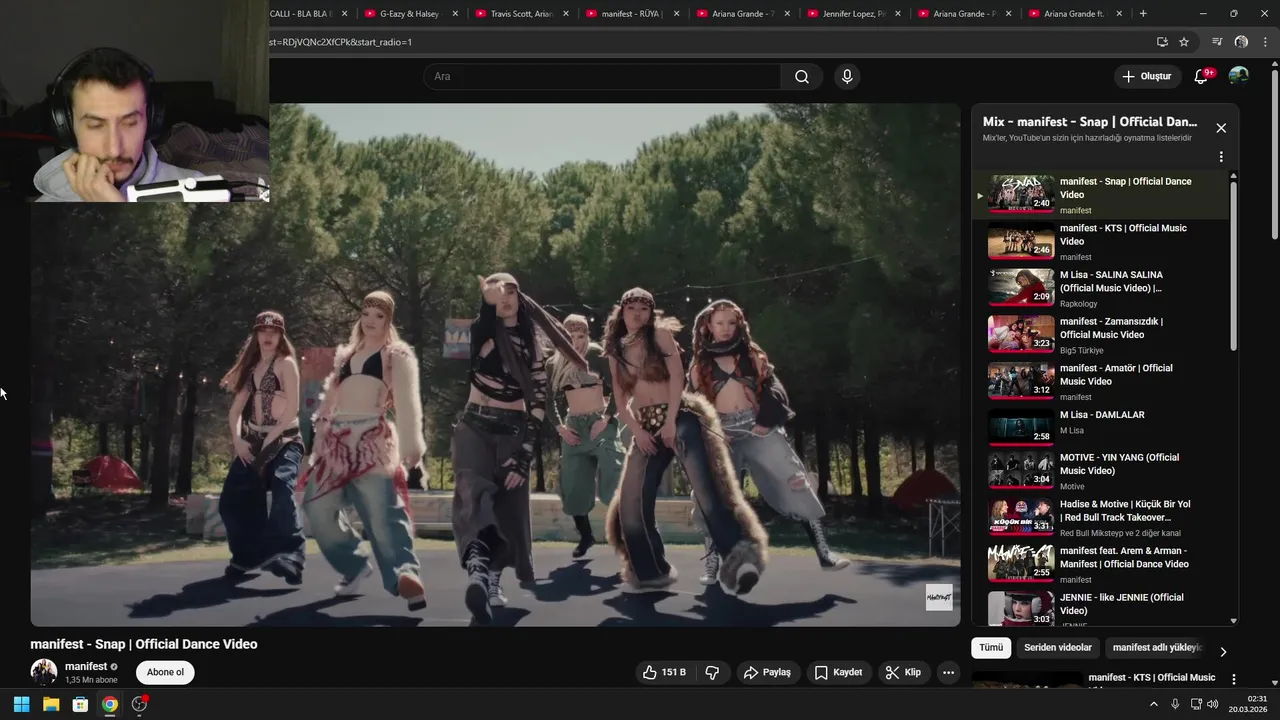The image size is (1280, 720).
Task: Select the Tümü filter chip
Action: (x=991, y=647)
